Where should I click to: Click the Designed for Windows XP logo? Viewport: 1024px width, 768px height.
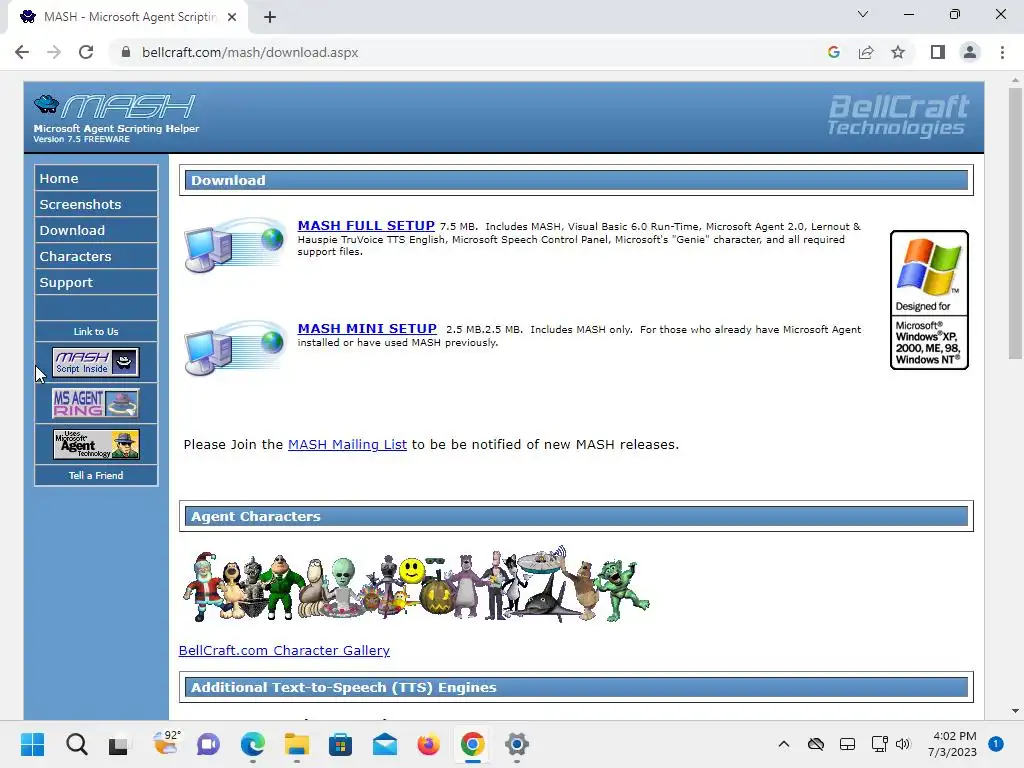(929, 300)
